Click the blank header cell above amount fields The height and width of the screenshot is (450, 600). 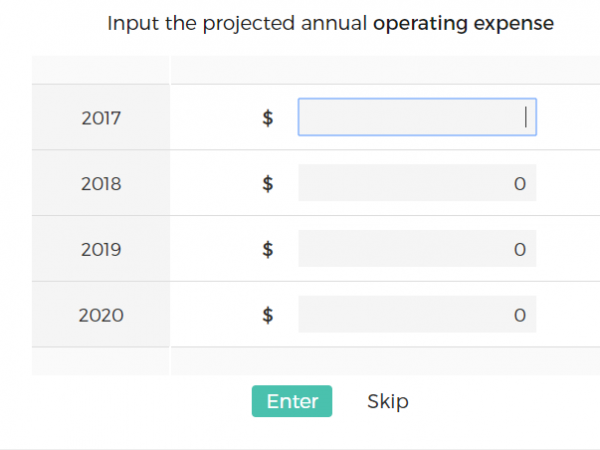[385, 70]
